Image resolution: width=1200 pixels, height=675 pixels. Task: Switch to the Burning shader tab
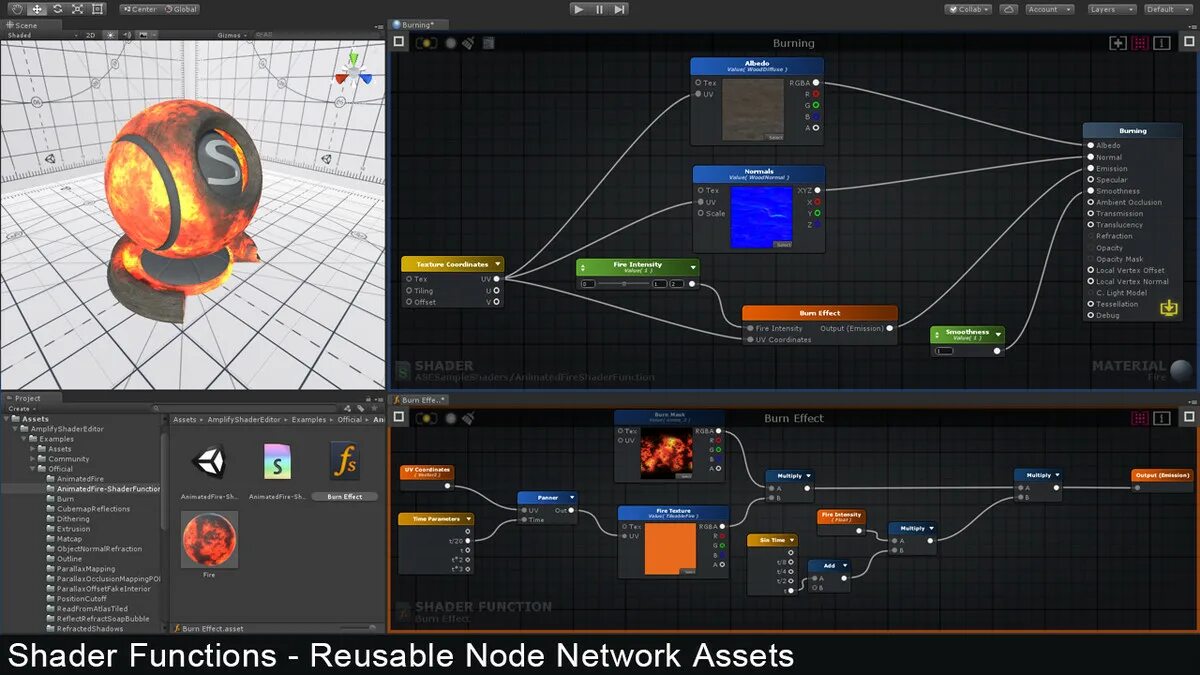[x=416, y=24]
